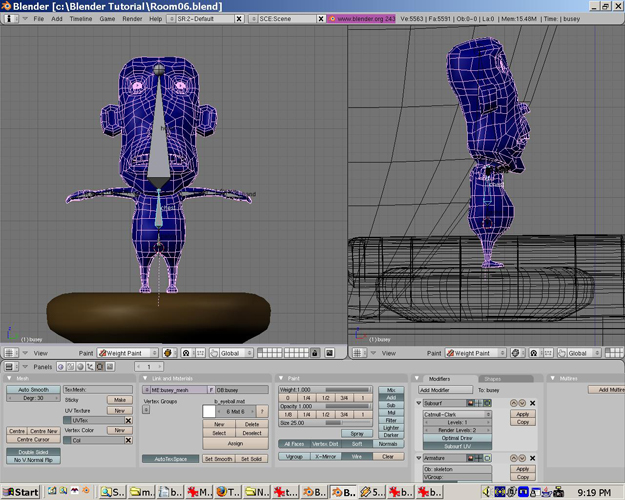Collapse the Armature modifier triangle

420,458
